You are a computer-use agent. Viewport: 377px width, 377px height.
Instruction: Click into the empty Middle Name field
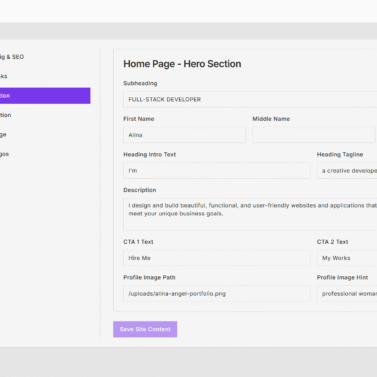(313, 135)
